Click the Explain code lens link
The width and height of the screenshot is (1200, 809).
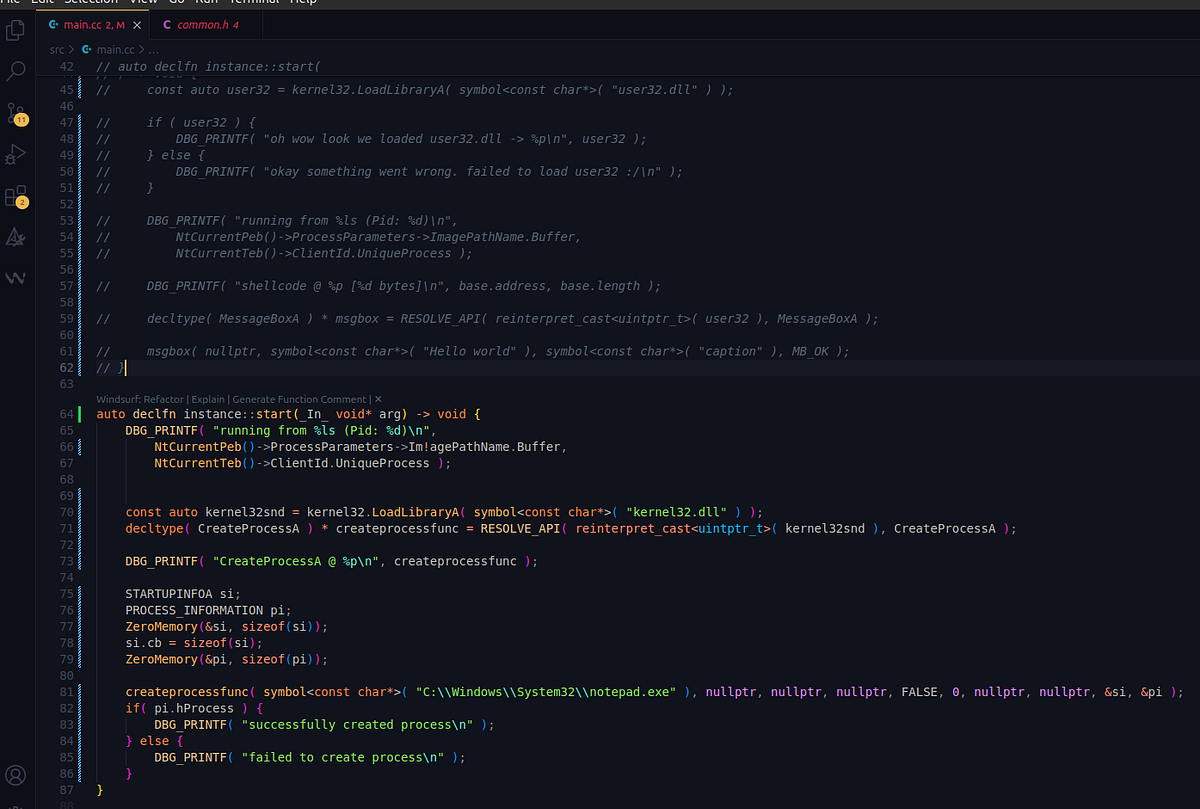[x=208, y=399]
